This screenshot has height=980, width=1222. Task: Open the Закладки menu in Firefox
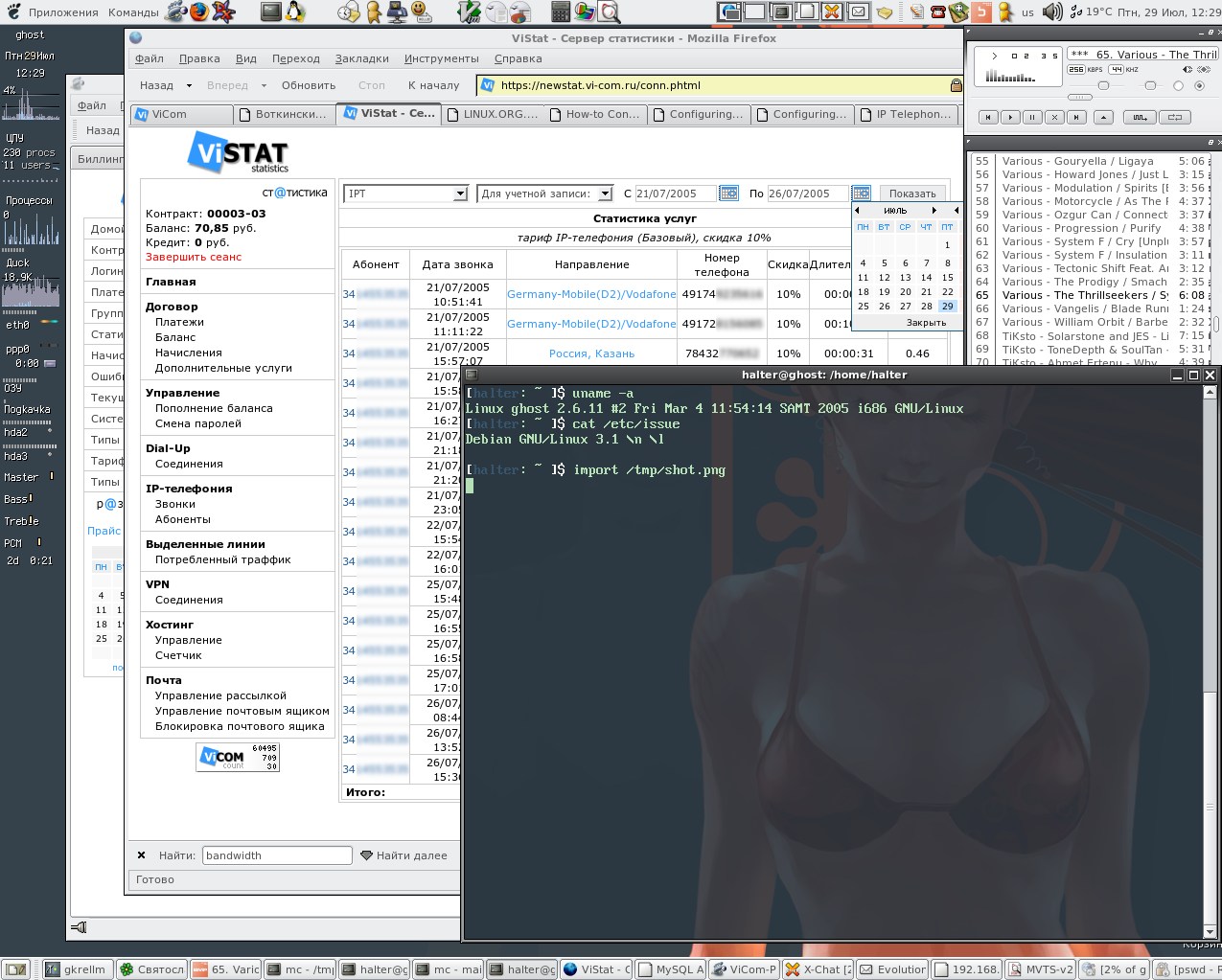(x=361, y=58)
